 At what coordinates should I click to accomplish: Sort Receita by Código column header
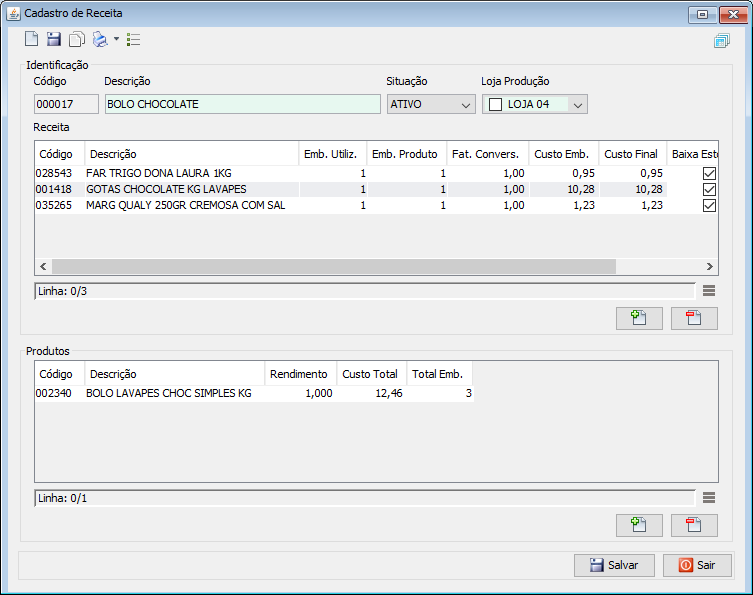click(60, 154)
